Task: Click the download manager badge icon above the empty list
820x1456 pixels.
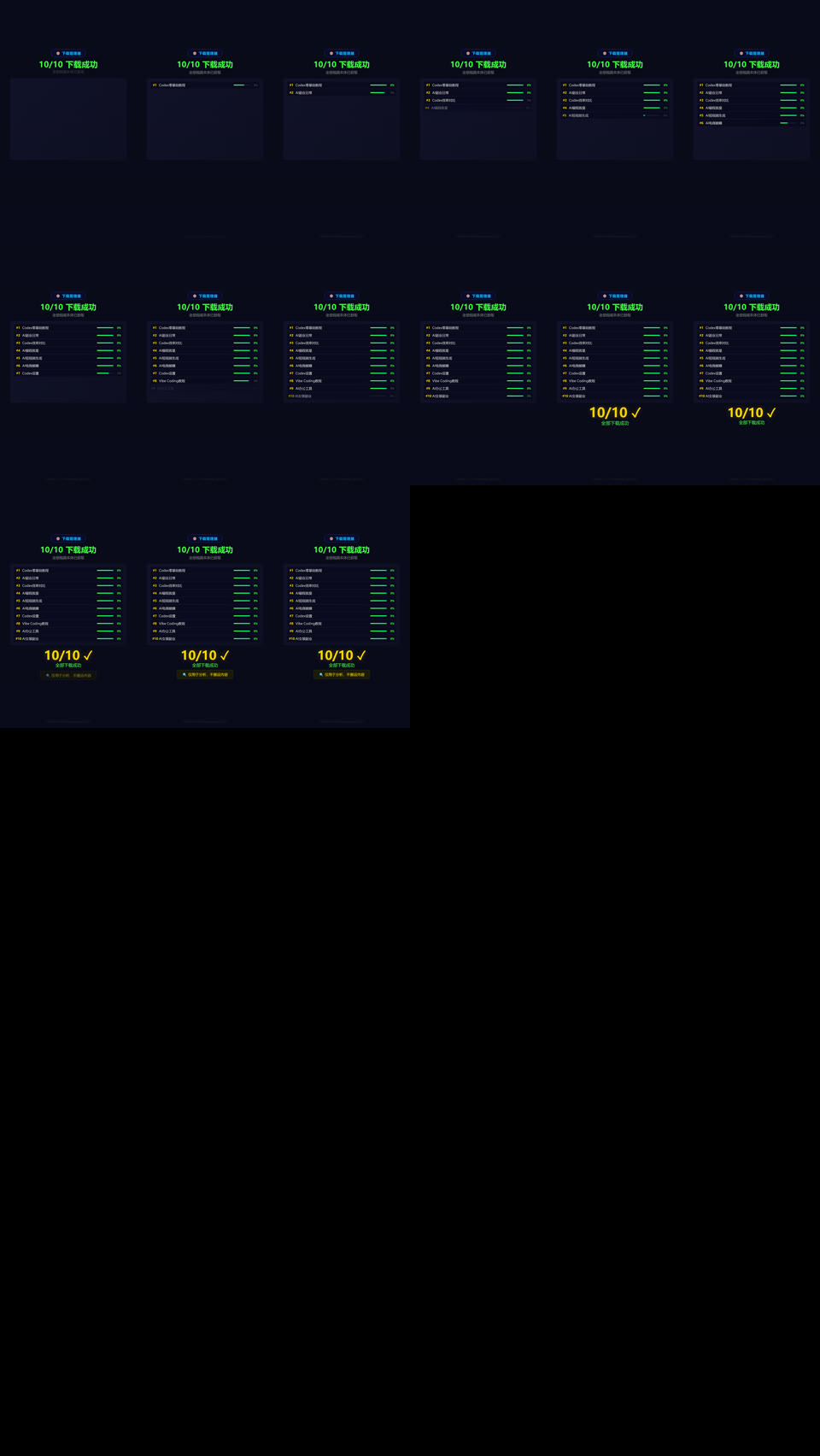Action: (x=58, y=53)
